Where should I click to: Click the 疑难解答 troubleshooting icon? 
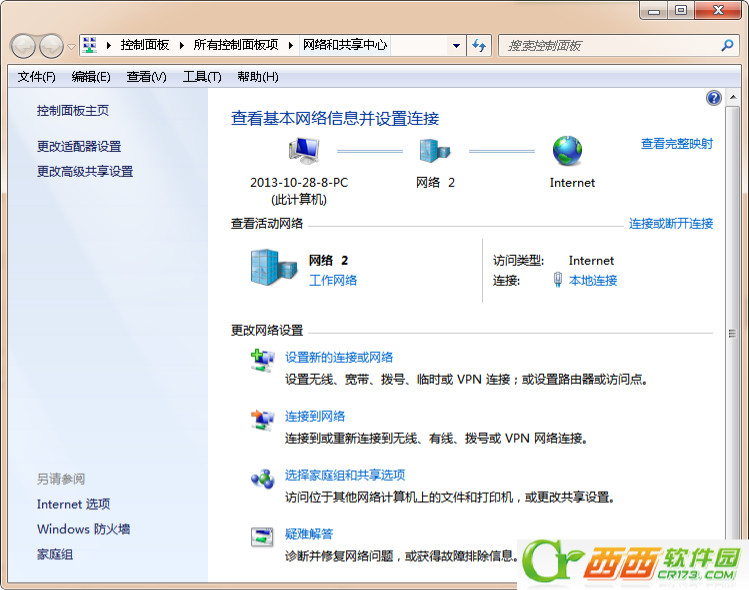click(x=262, y=538)
